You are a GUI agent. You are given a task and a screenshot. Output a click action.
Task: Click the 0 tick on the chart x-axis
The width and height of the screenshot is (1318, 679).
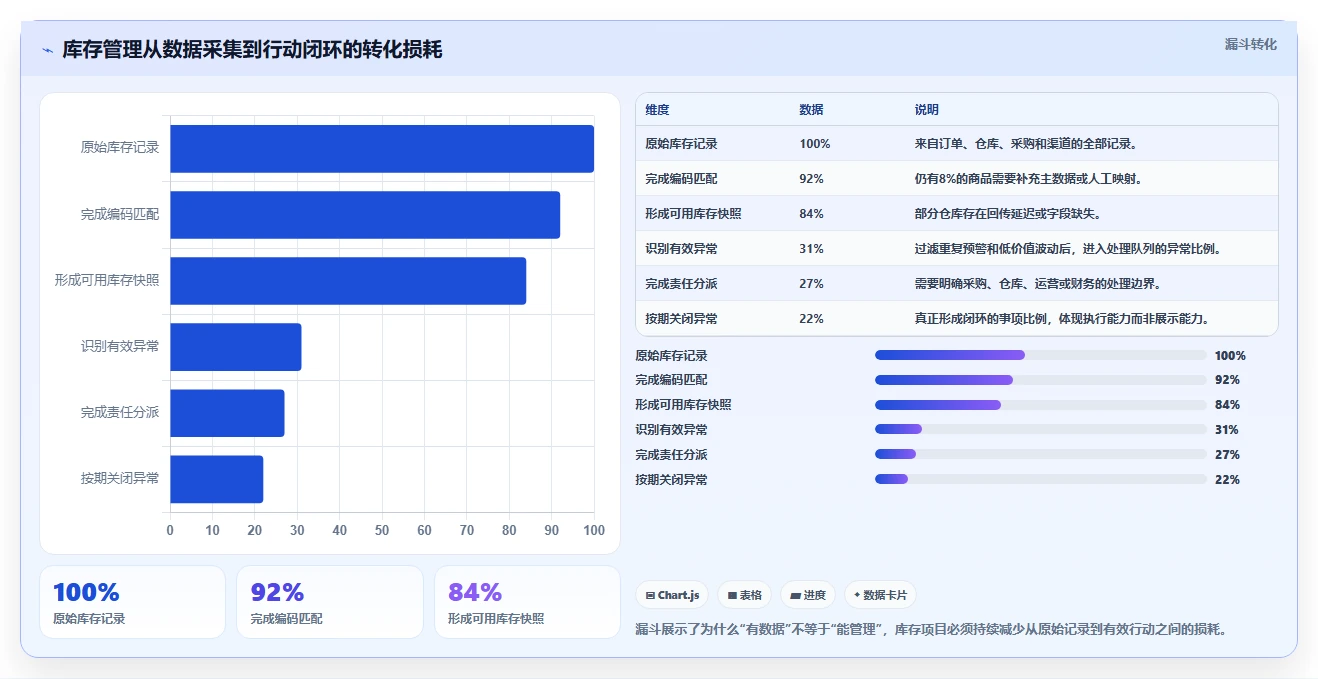click(x=170, y=530)
